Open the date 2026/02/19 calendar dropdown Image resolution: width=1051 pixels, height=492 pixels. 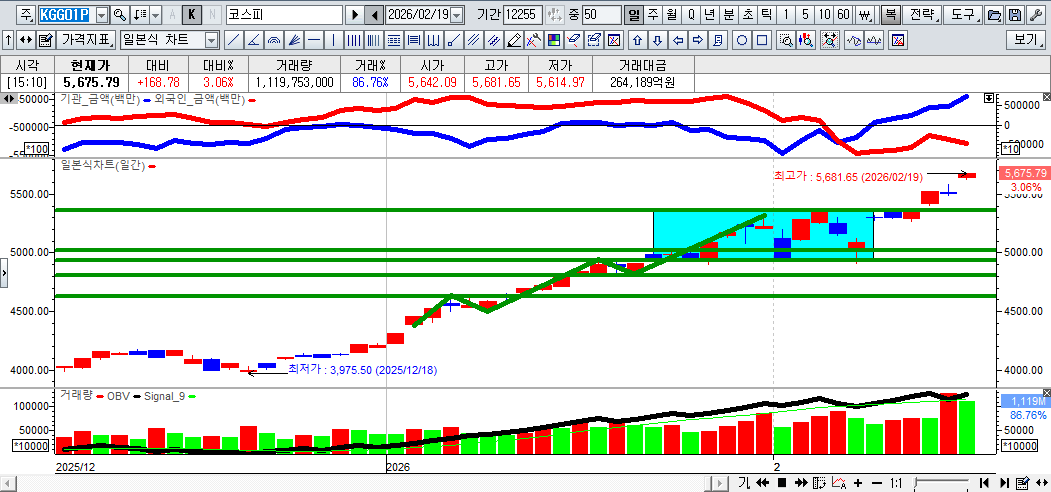(457, 15)
